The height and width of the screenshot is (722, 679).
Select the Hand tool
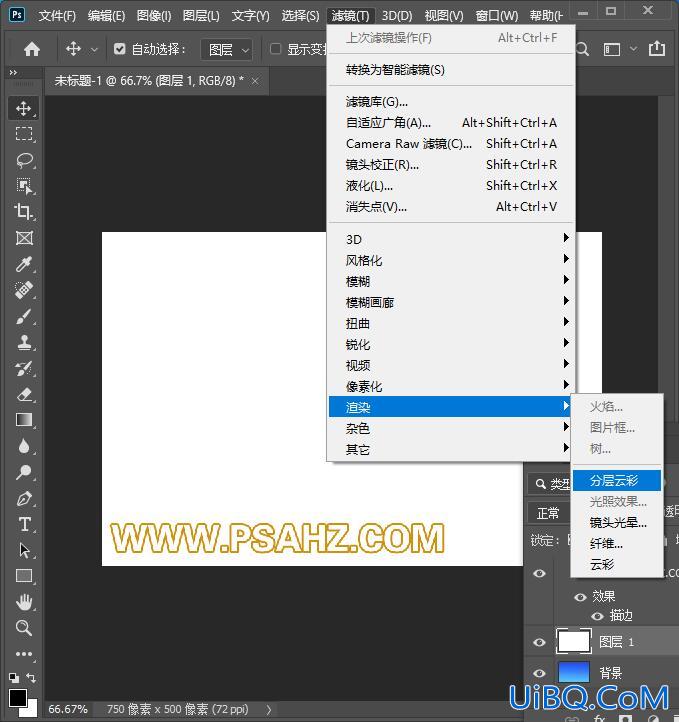[x=23, y=602]
